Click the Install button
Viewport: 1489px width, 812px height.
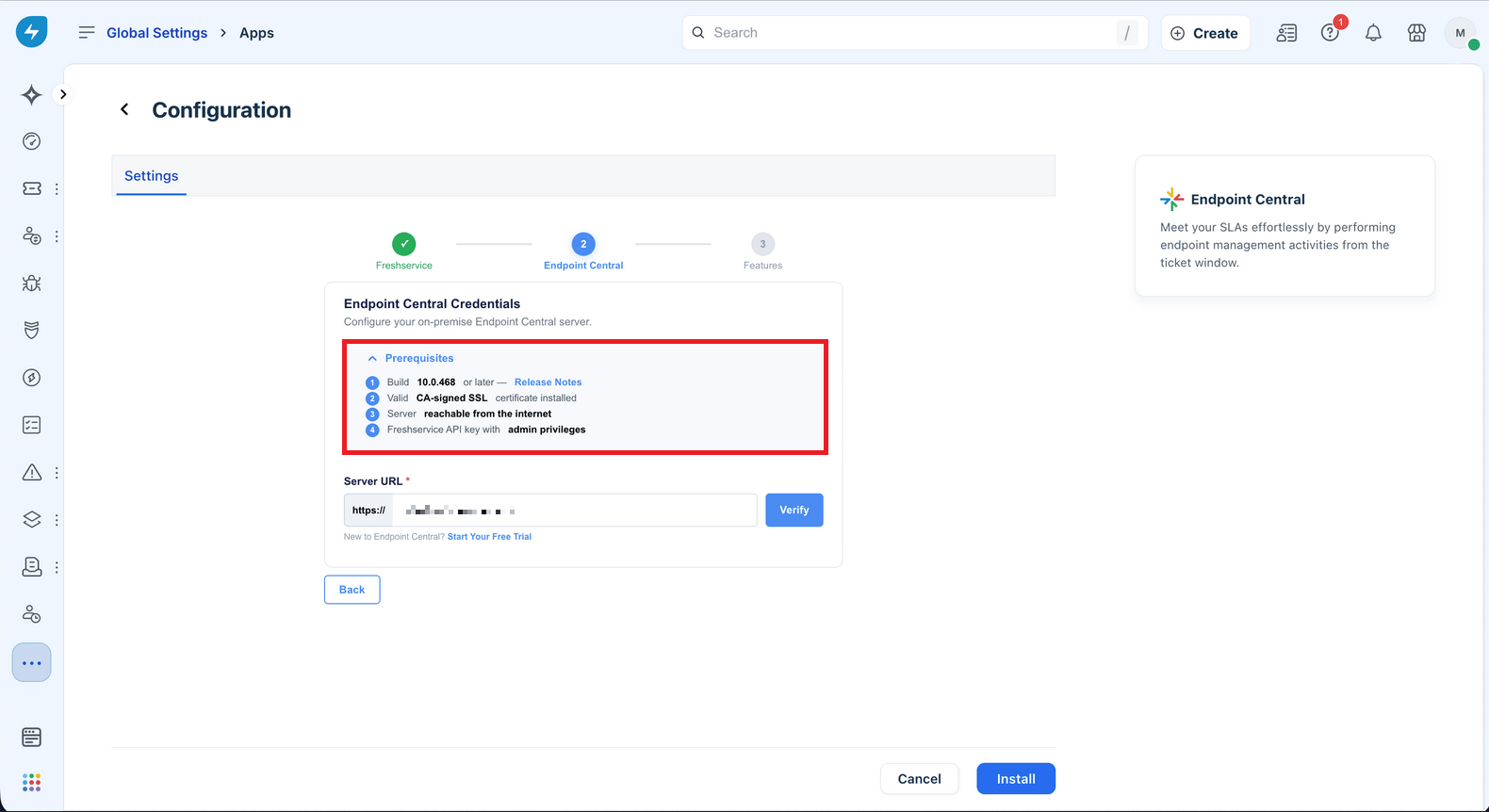[x=1016, y=779]
